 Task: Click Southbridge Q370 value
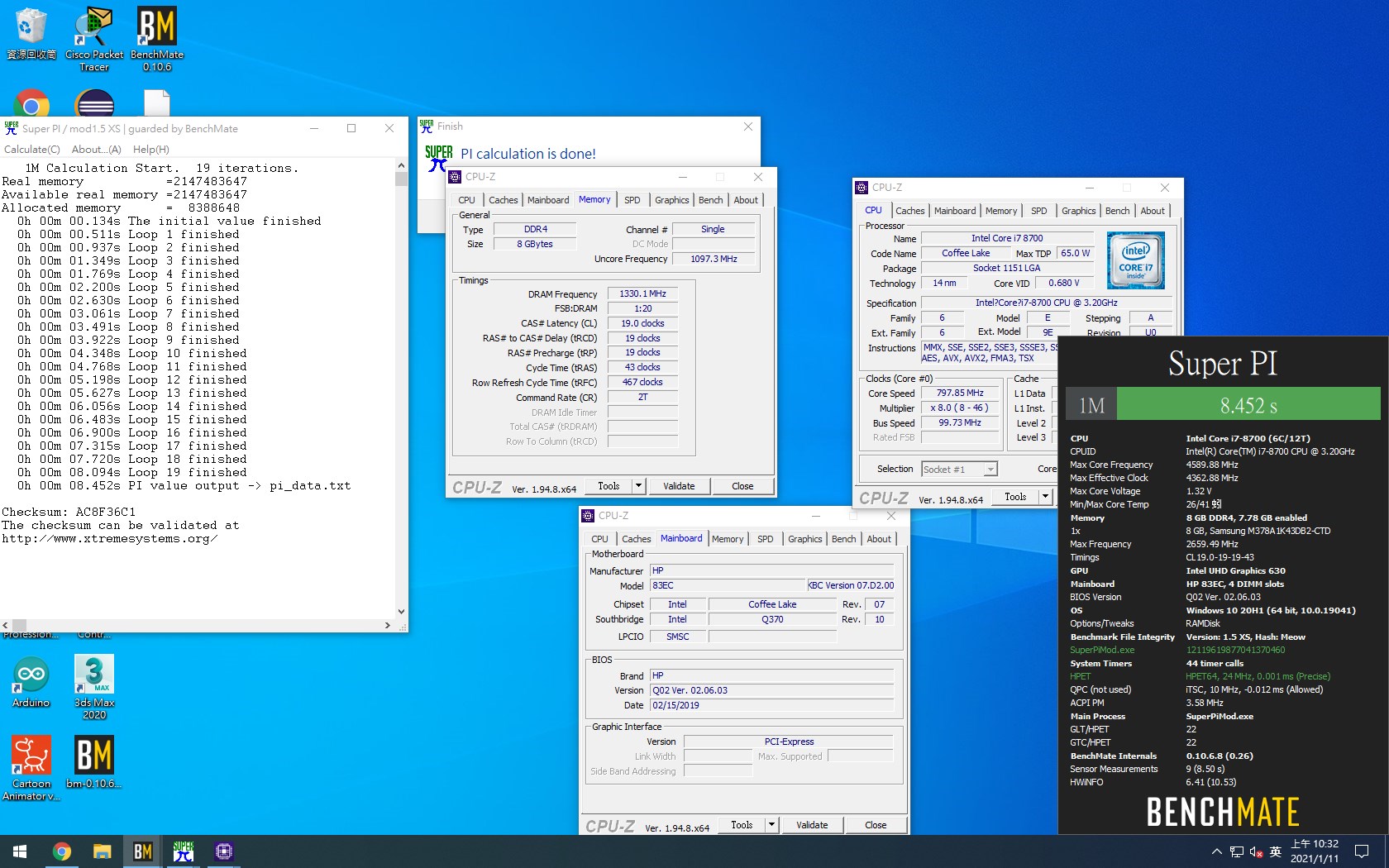click(x=772, y=619)
